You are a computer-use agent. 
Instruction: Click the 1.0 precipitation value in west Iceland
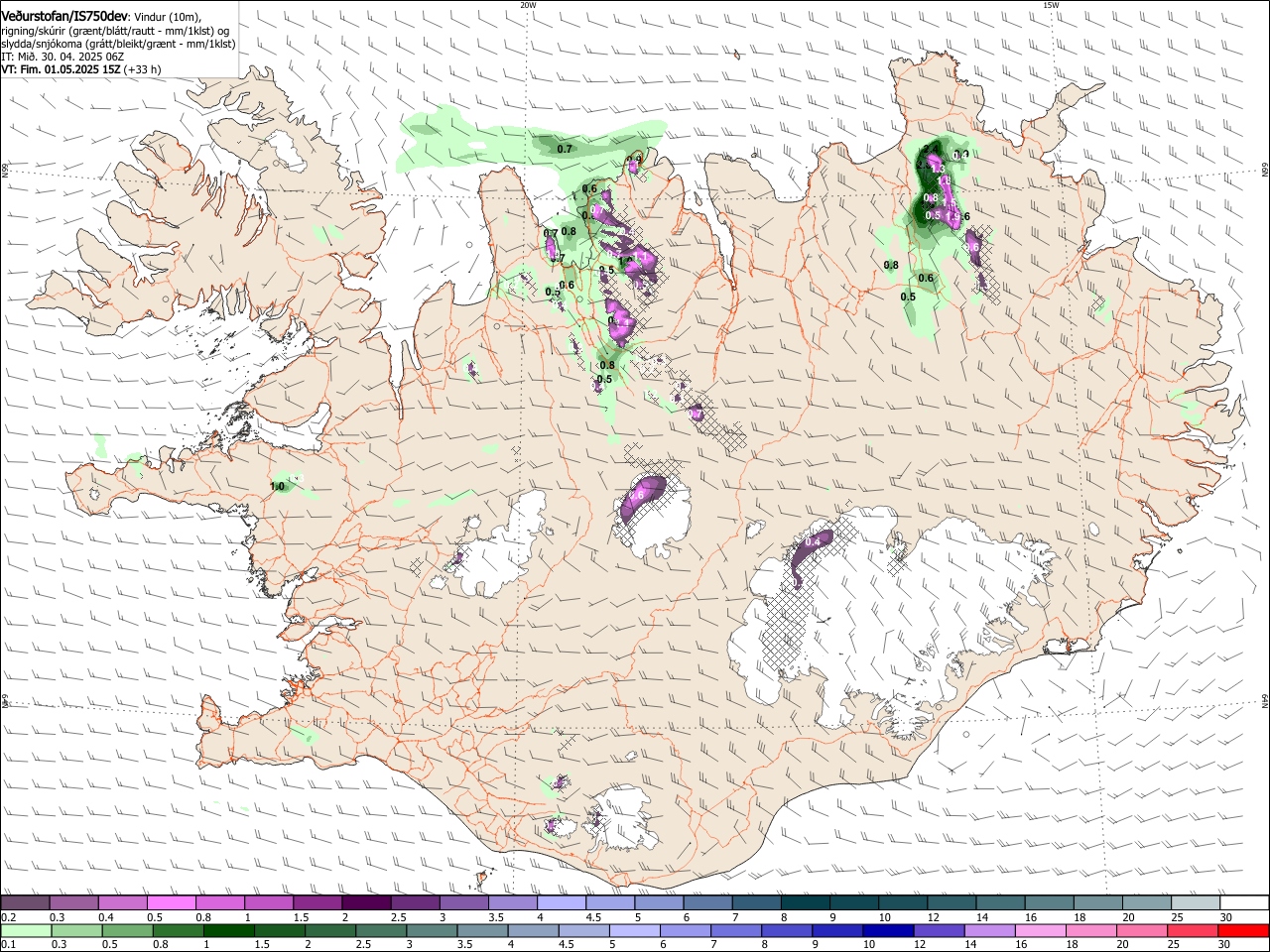(x=278, y=486)
